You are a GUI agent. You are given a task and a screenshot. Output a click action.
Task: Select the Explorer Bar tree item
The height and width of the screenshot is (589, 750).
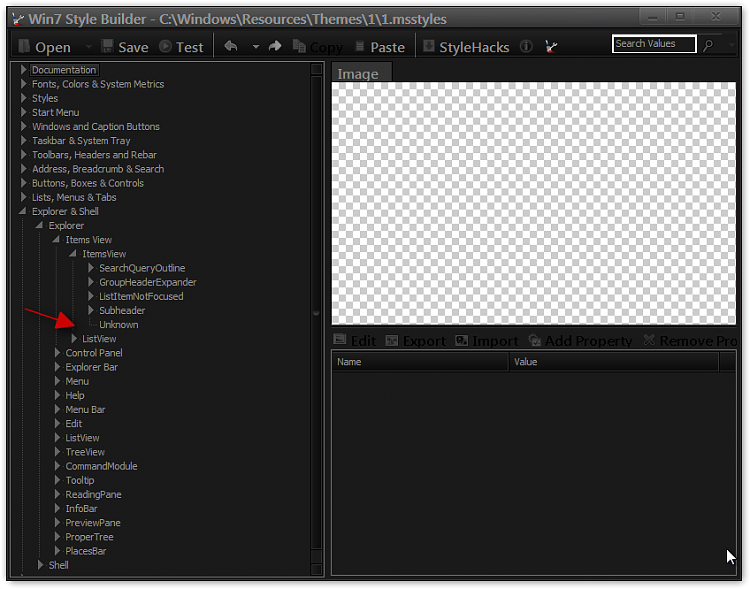click(x=91, y=367)
